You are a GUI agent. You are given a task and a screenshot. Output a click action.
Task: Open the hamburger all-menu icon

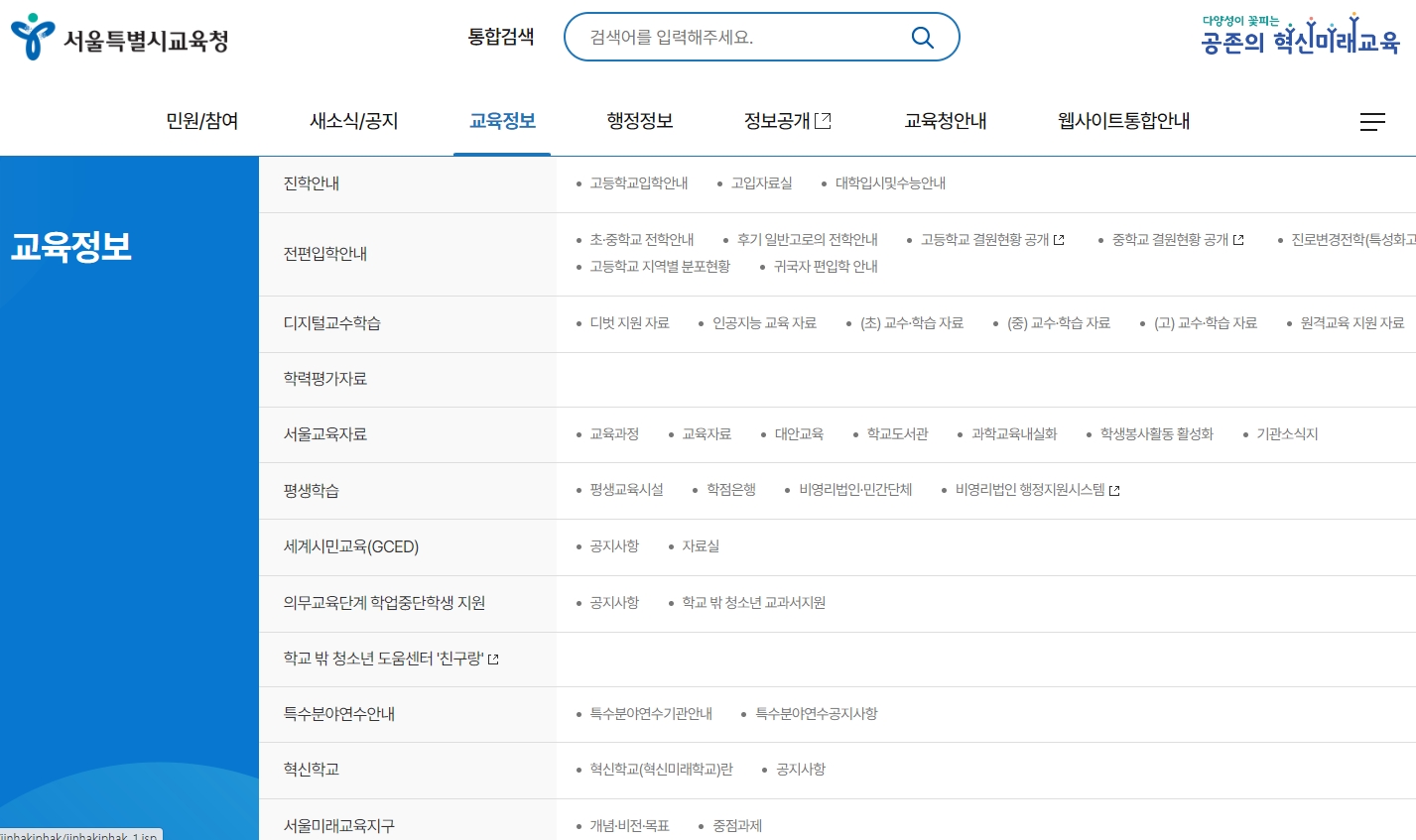click(1372, 122)
